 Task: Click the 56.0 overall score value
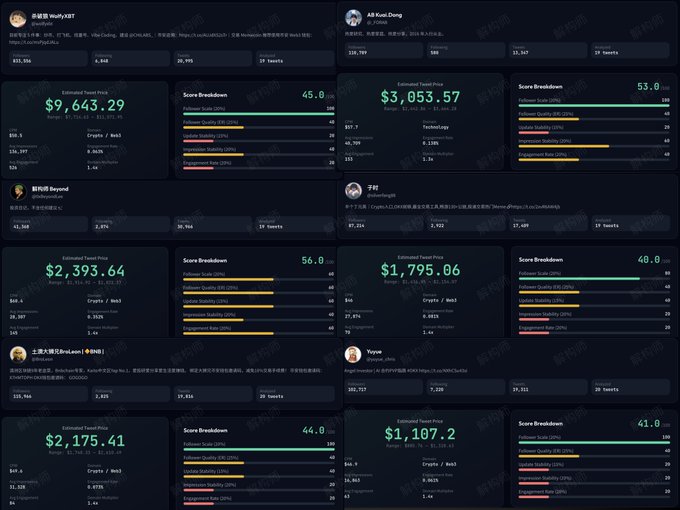[312, 259]
